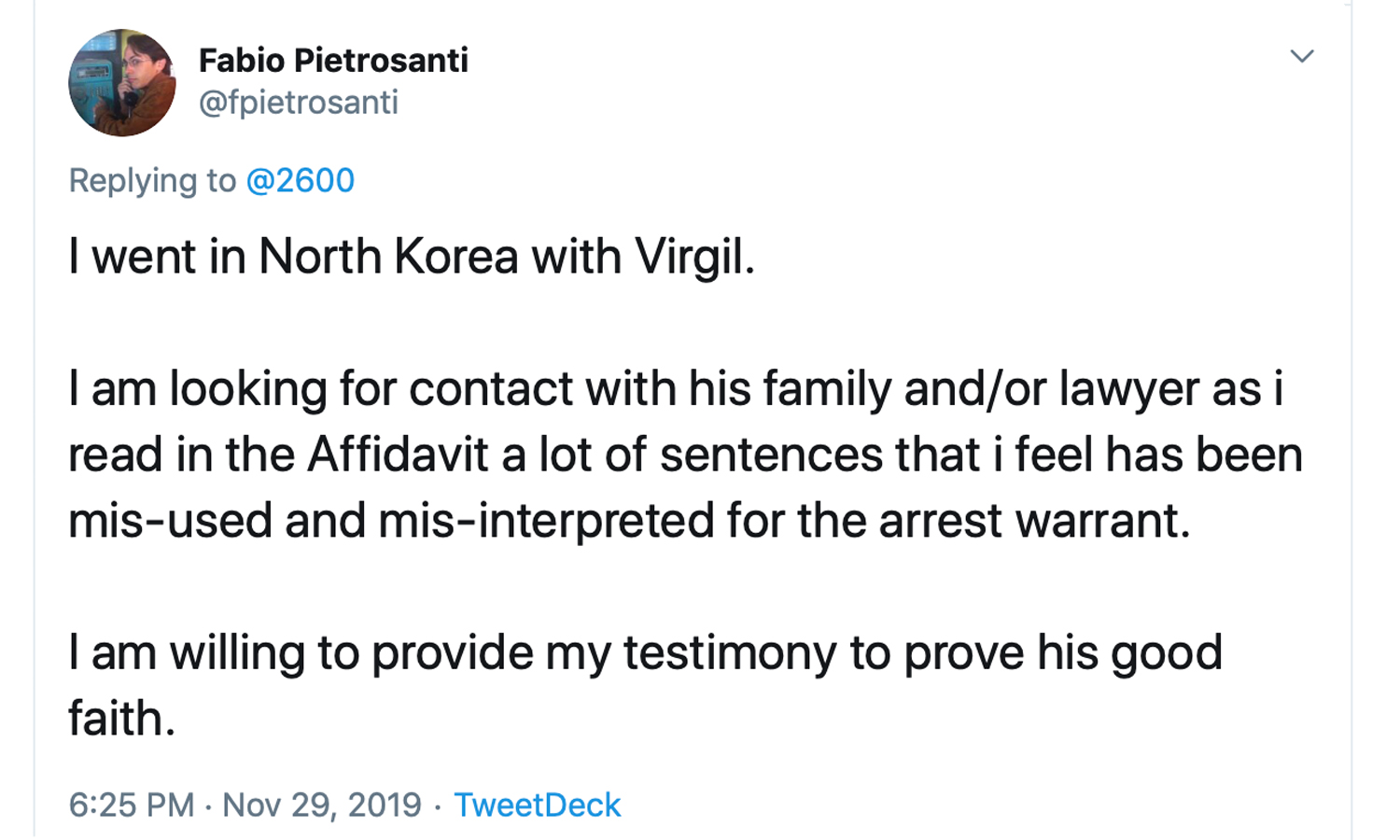Screen dimensions: 1400x840
Task: Click the words "North Korea" in tweet
Action: pos(387,257)
